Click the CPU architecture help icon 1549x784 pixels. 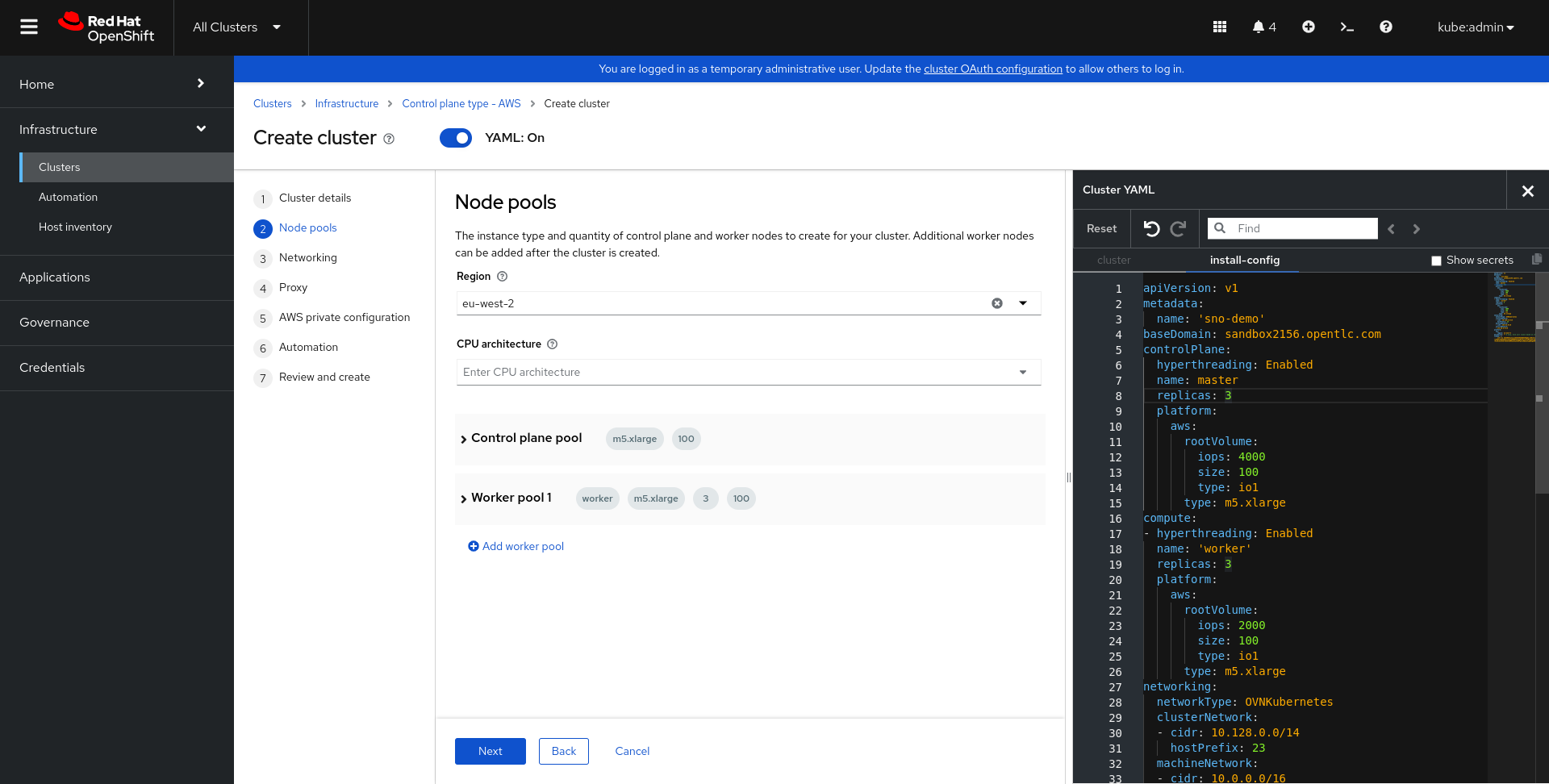click(x=553, y=344)
